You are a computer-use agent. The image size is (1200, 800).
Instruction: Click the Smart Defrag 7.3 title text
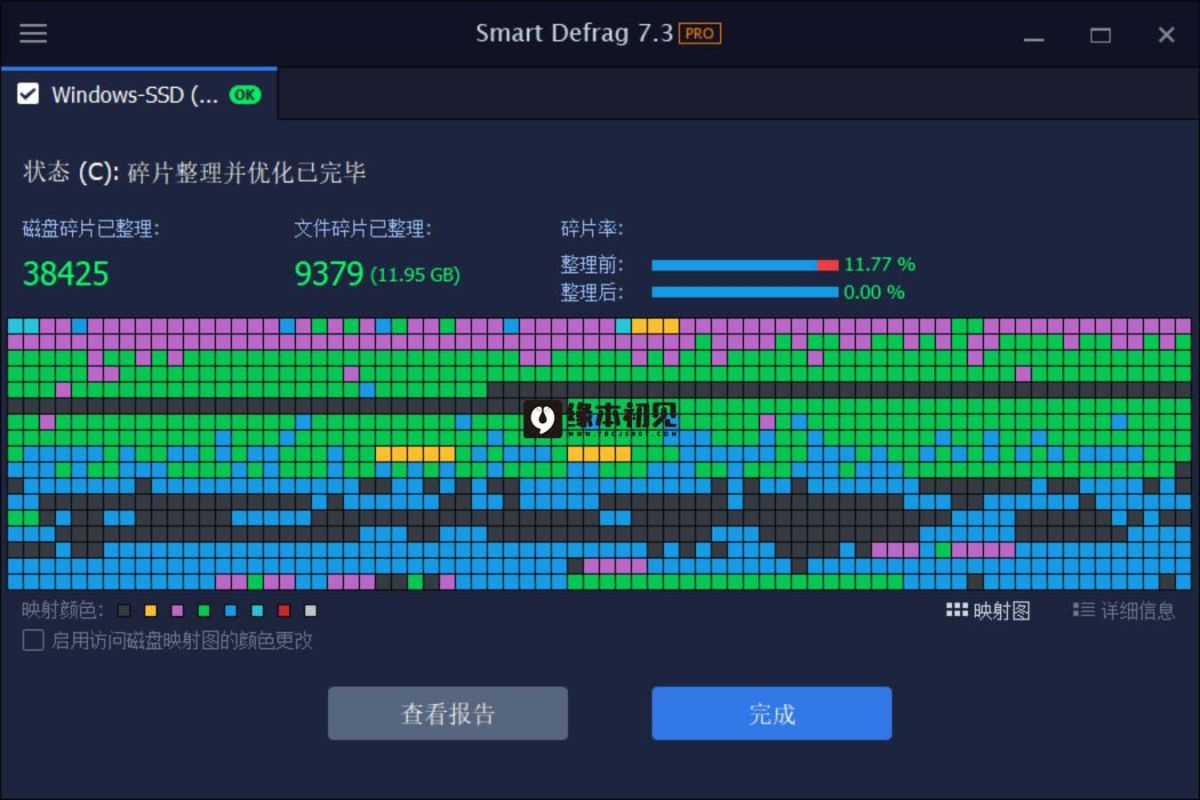click(x=574, y=33)
